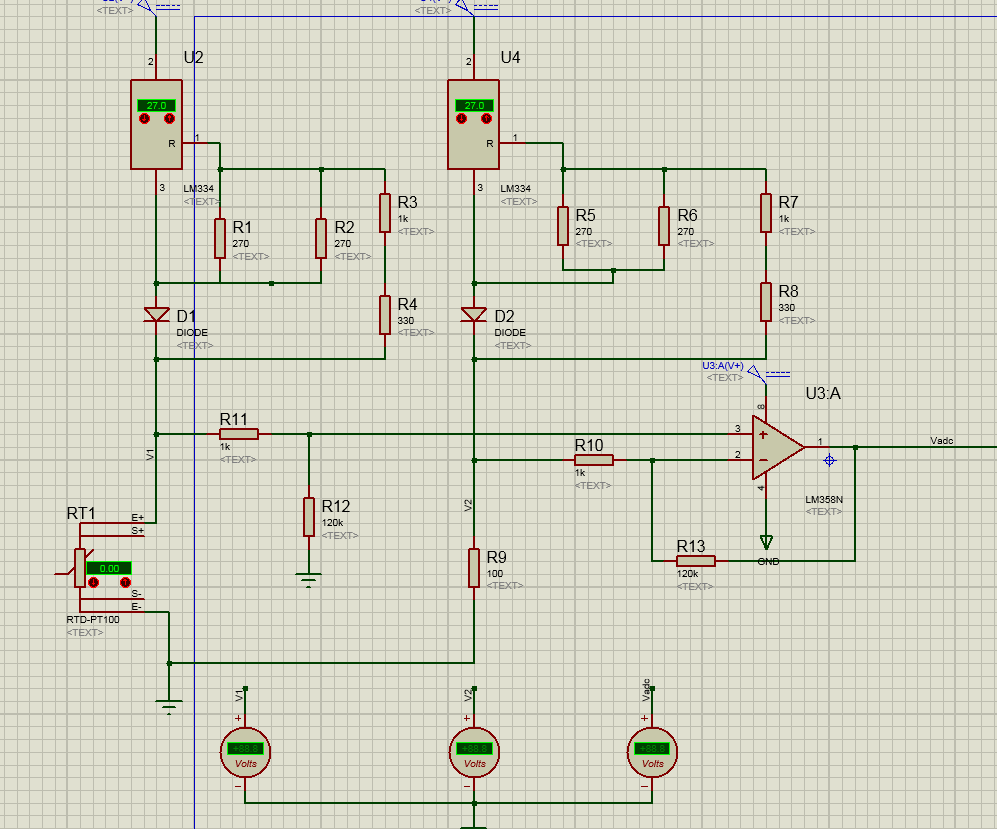This screenshot has width=997, height=829.
Task: Click the GND terminal below the op-amp
Action: pyautogui.click(x=766, y=542)
